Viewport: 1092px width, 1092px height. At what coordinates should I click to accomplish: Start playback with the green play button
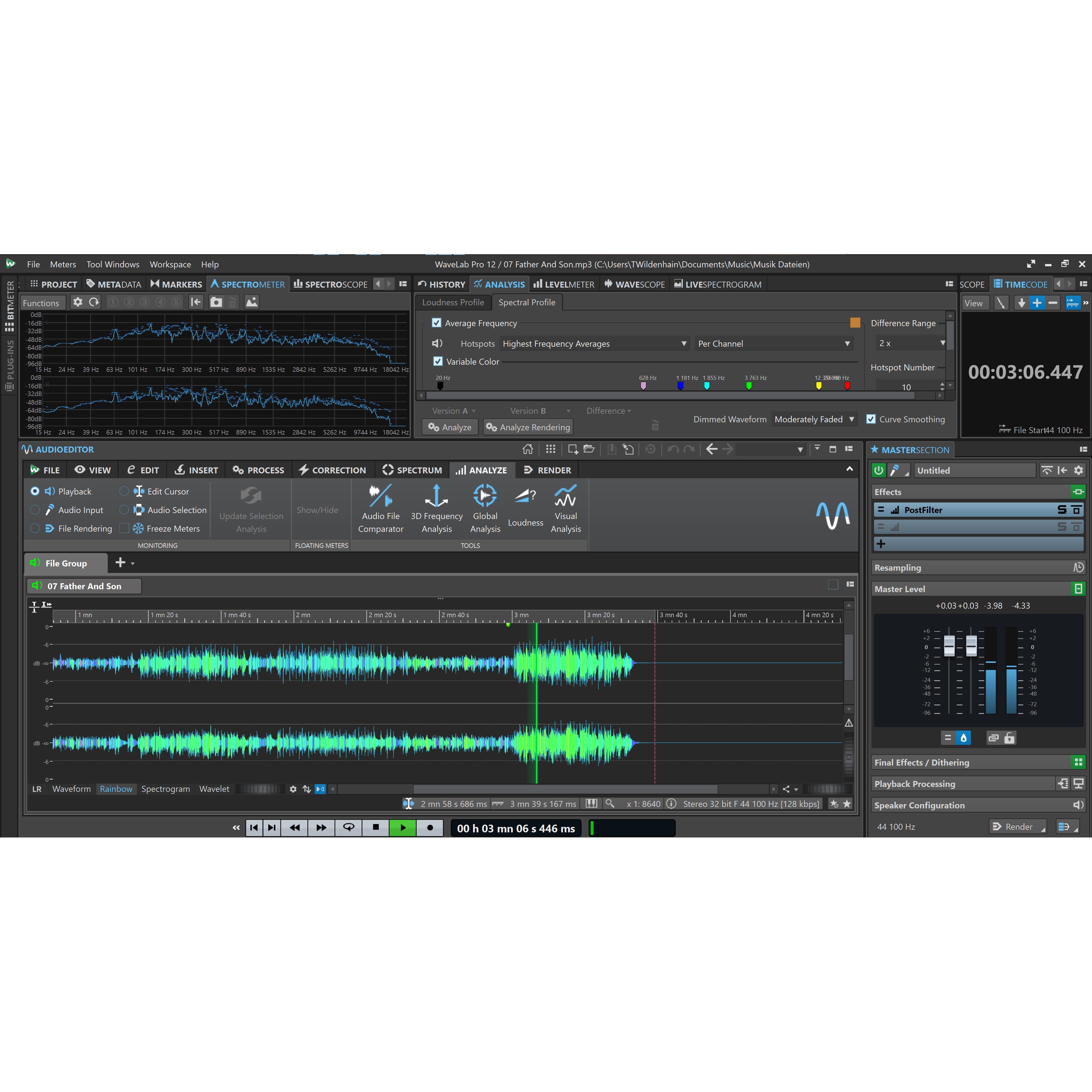(403, 828)
